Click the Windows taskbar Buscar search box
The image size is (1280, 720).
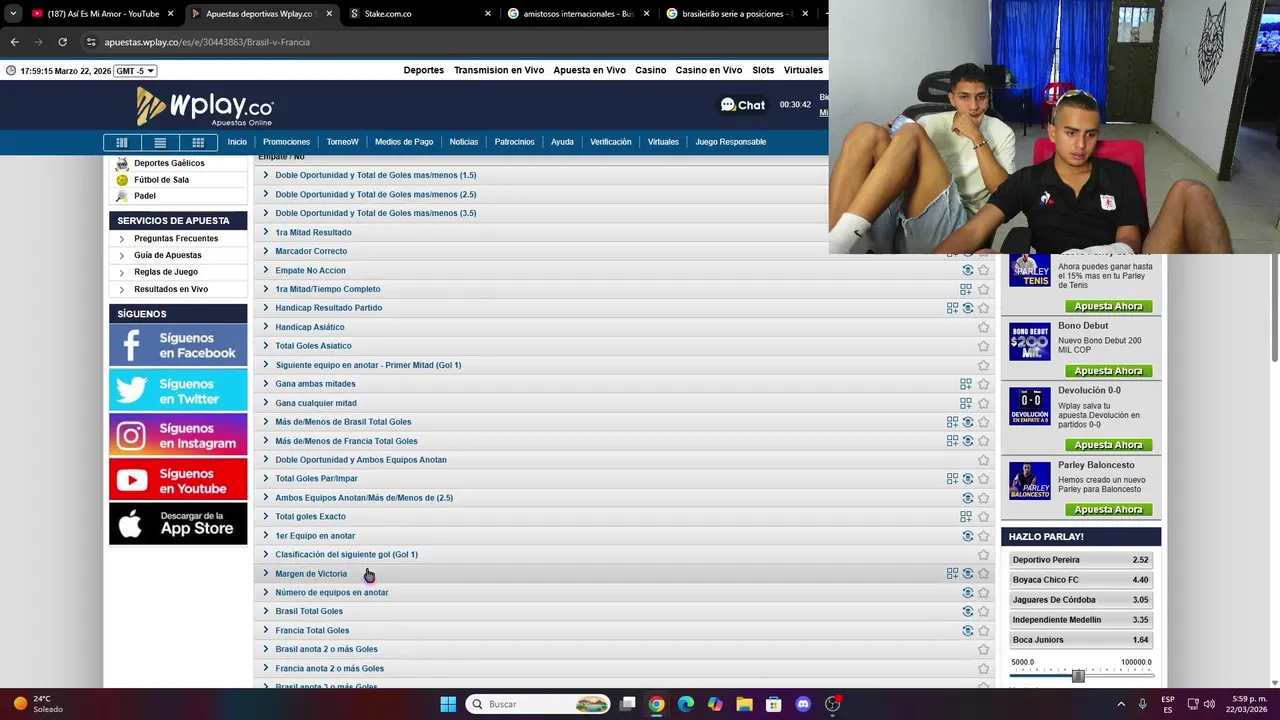[539, 704]
